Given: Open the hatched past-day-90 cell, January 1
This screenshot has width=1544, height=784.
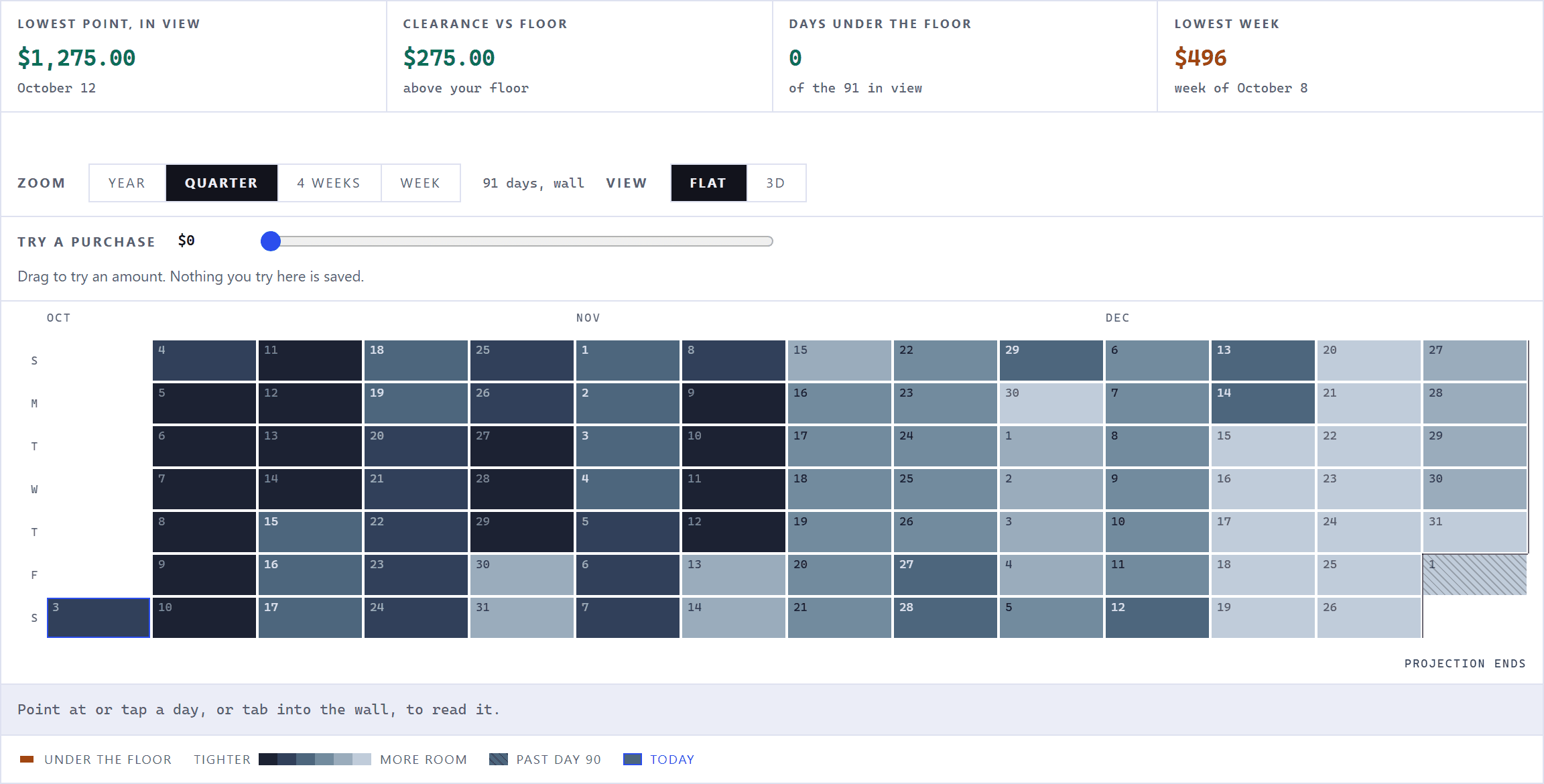Looking at the screenshot, I should point(1475,575).
